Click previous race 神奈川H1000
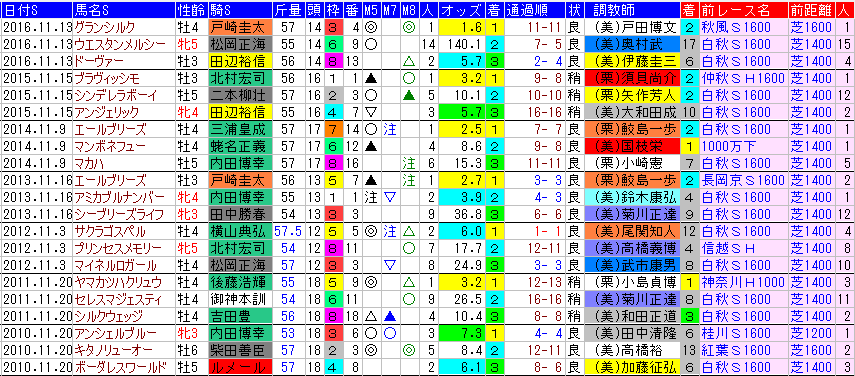Image resolution: width=855 pixels, height=376 pixels. click(743, 281)
